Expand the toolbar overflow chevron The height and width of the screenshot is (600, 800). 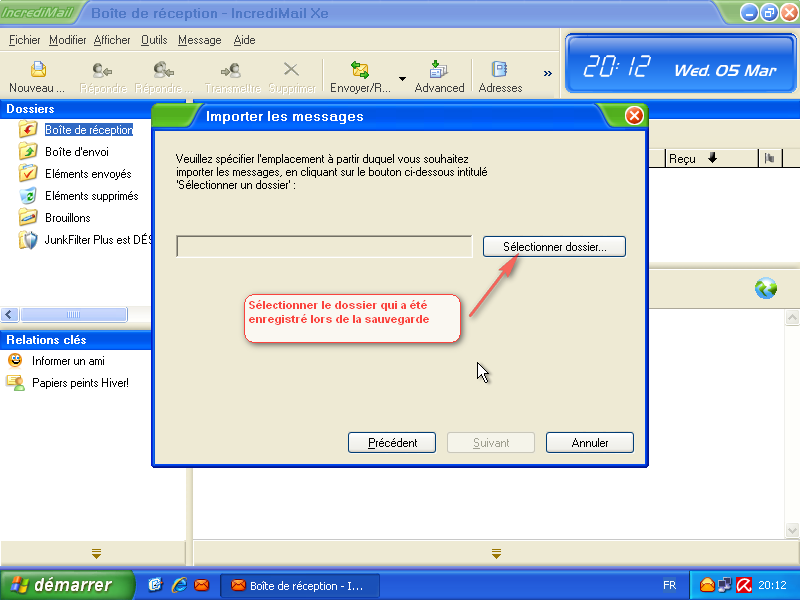point(547,73)
